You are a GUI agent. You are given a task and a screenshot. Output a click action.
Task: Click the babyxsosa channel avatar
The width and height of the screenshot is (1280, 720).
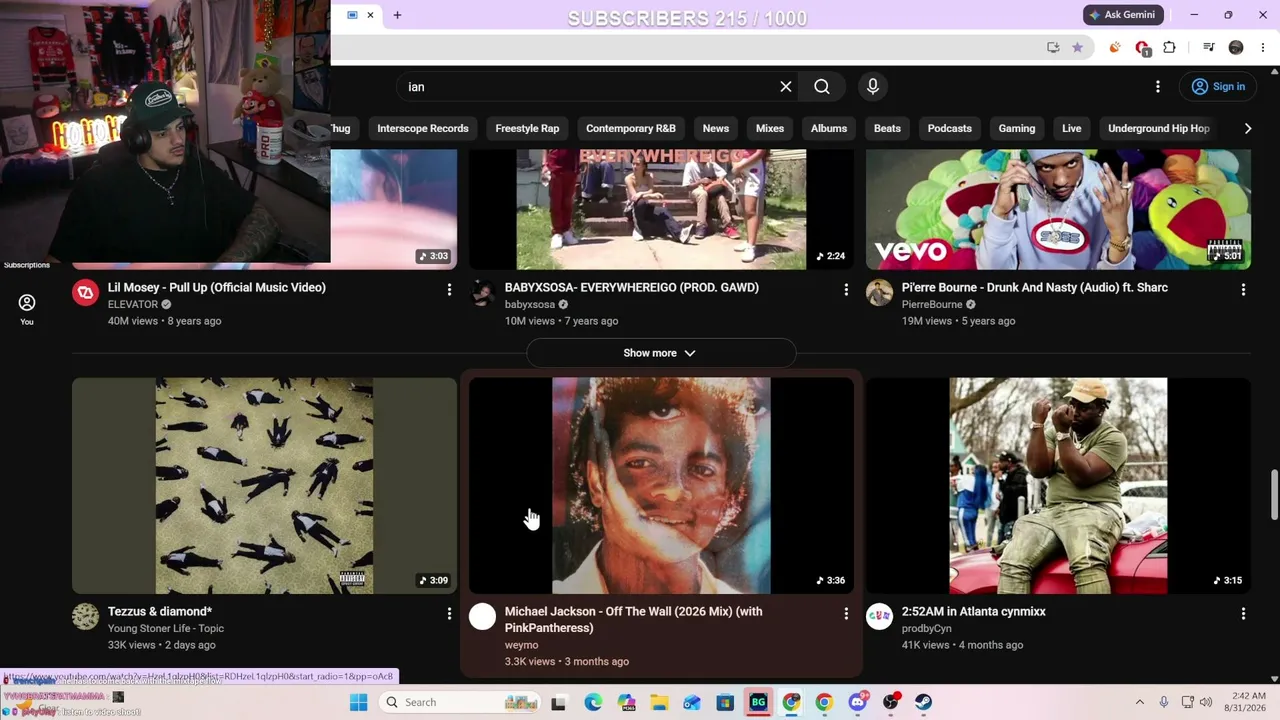point(483,292)
